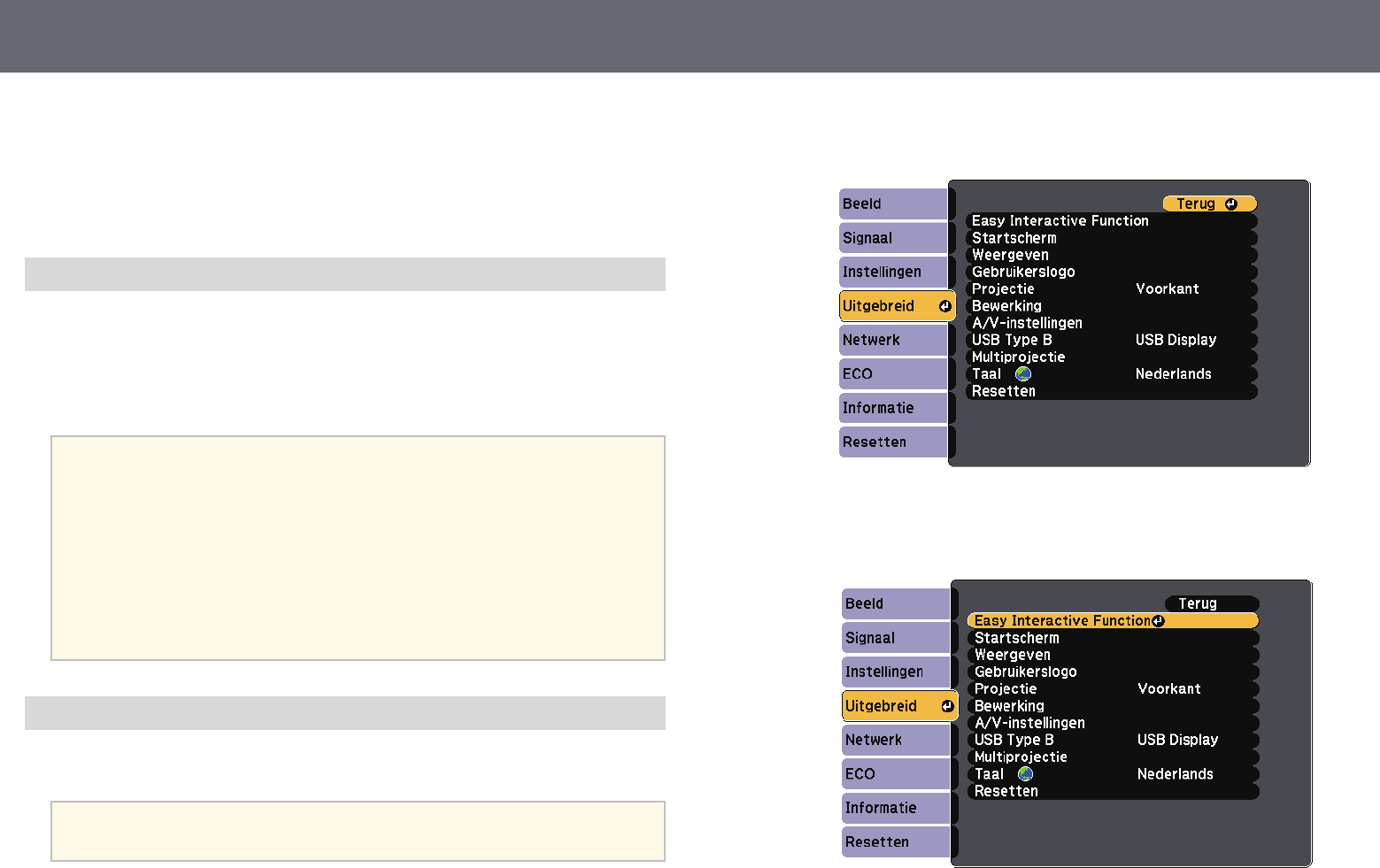Select the Uitgebreid tab in the lower menu
This screenshot has height=868, width=1380.
899,706
